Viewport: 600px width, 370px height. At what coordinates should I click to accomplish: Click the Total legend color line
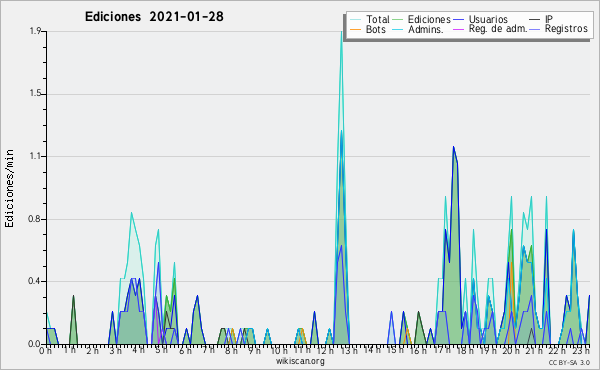[x=355, y=20]
